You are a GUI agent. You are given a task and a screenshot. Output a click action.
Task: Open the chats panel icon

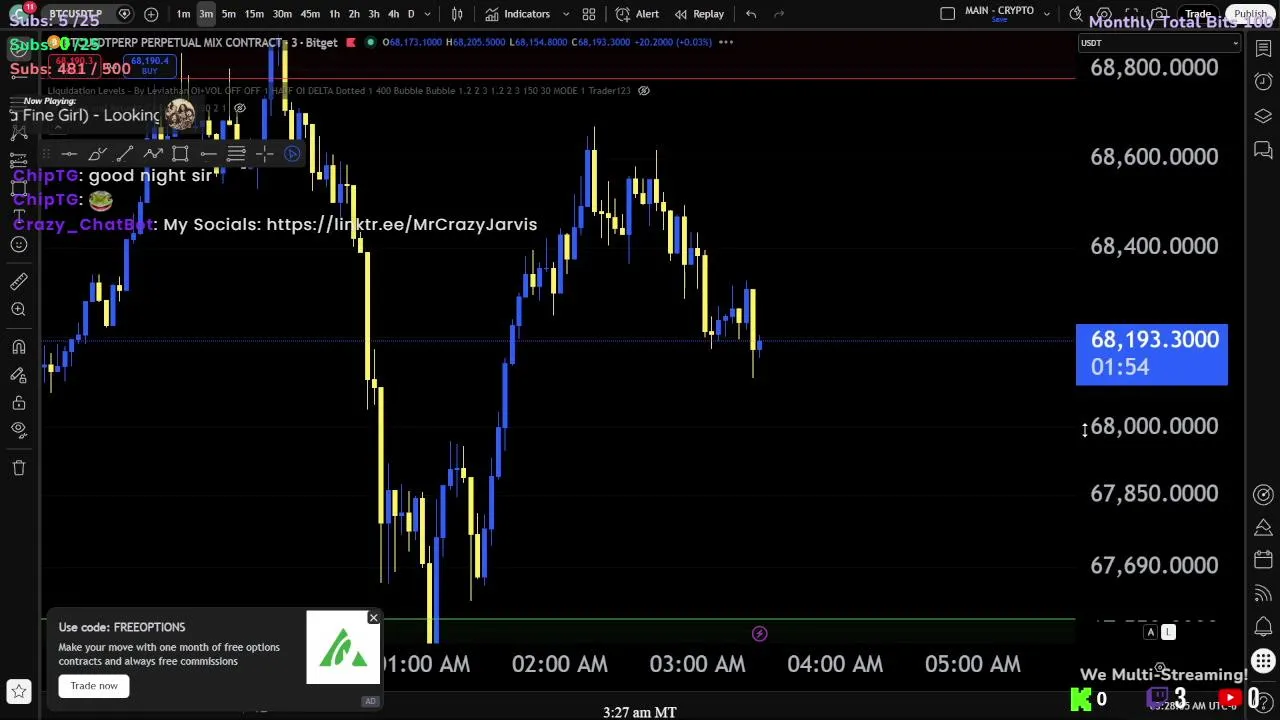(x=1263, y=150)
